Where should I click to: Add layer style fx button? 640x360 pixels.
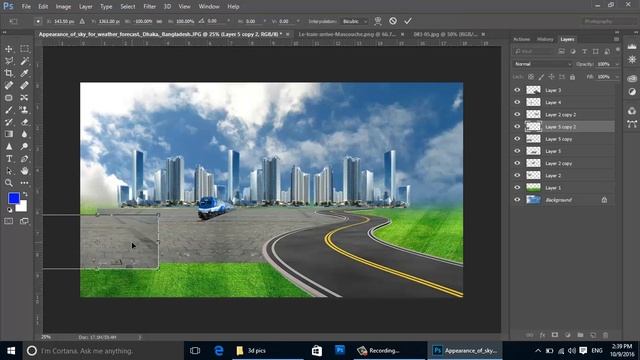(542, 335)
